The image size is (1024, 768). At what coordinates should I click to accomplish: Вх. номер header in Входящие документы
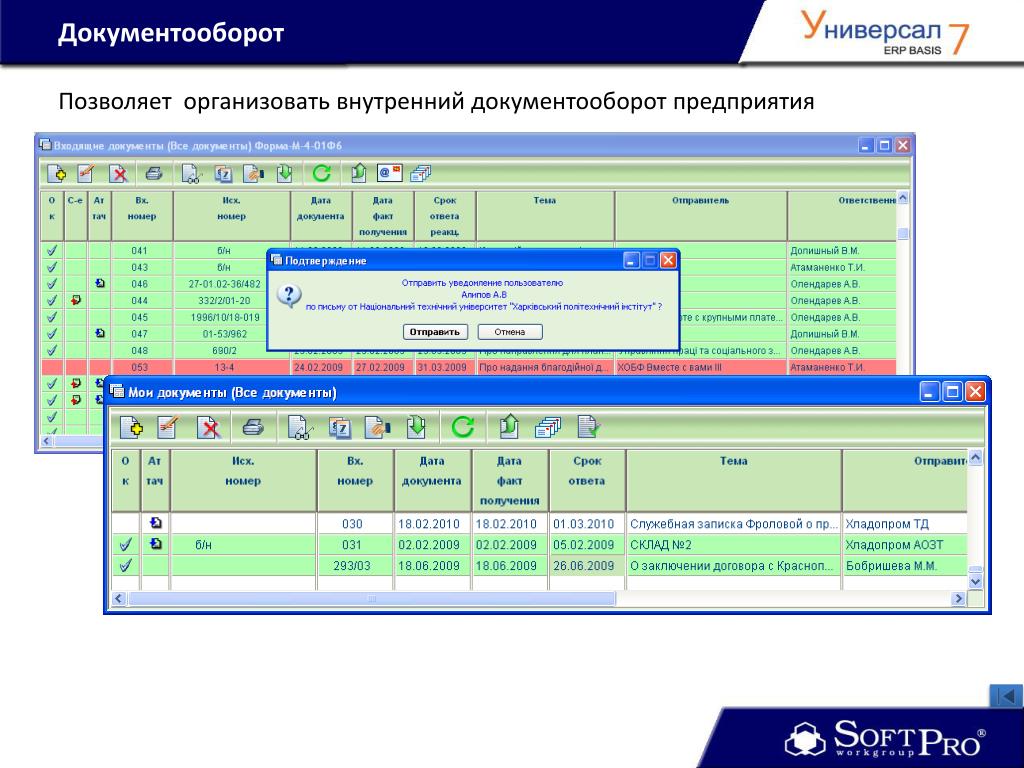pos(142,216)
